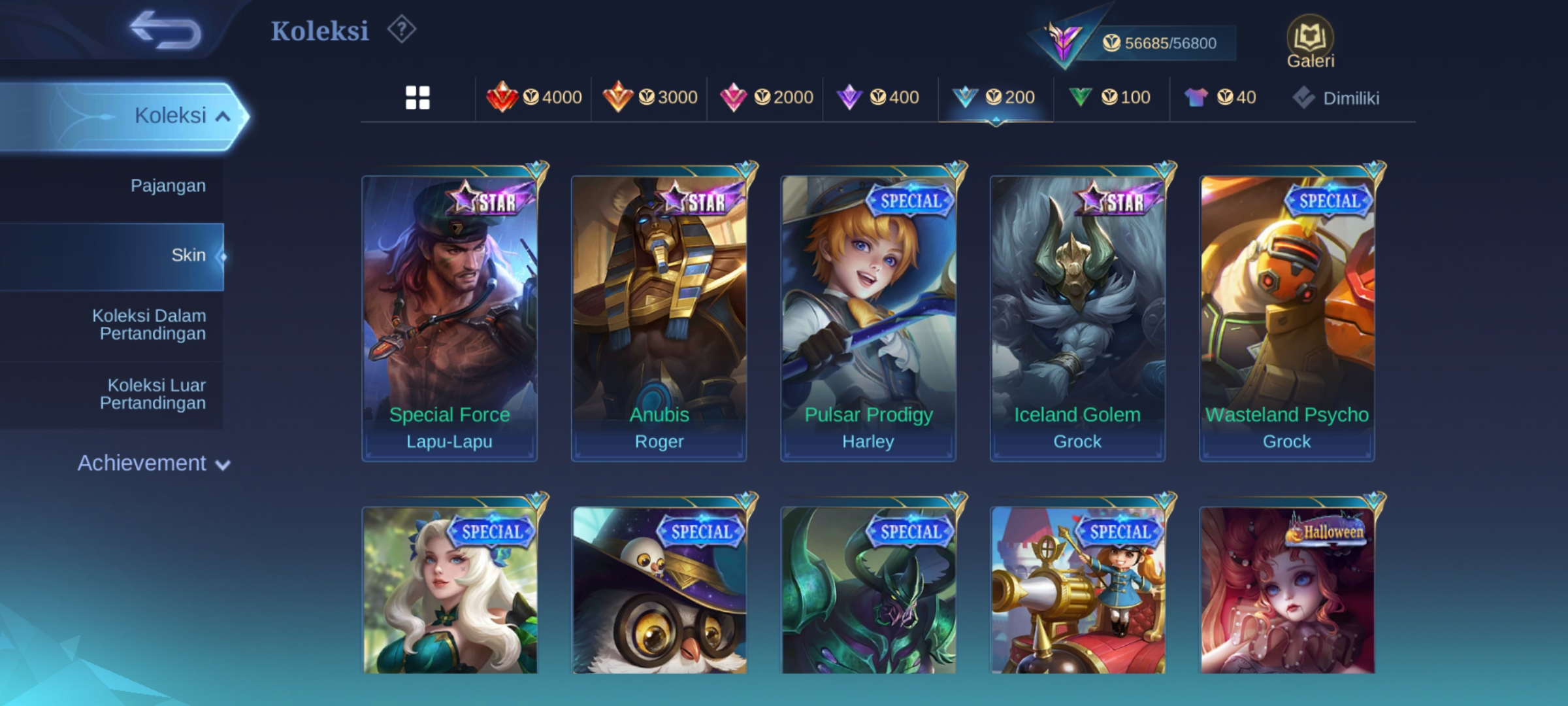Image resolution: width=1568 pixels, height=706 pixels.
Task: Filter skins by 400 points tier
Action: (x=877, y=97)
